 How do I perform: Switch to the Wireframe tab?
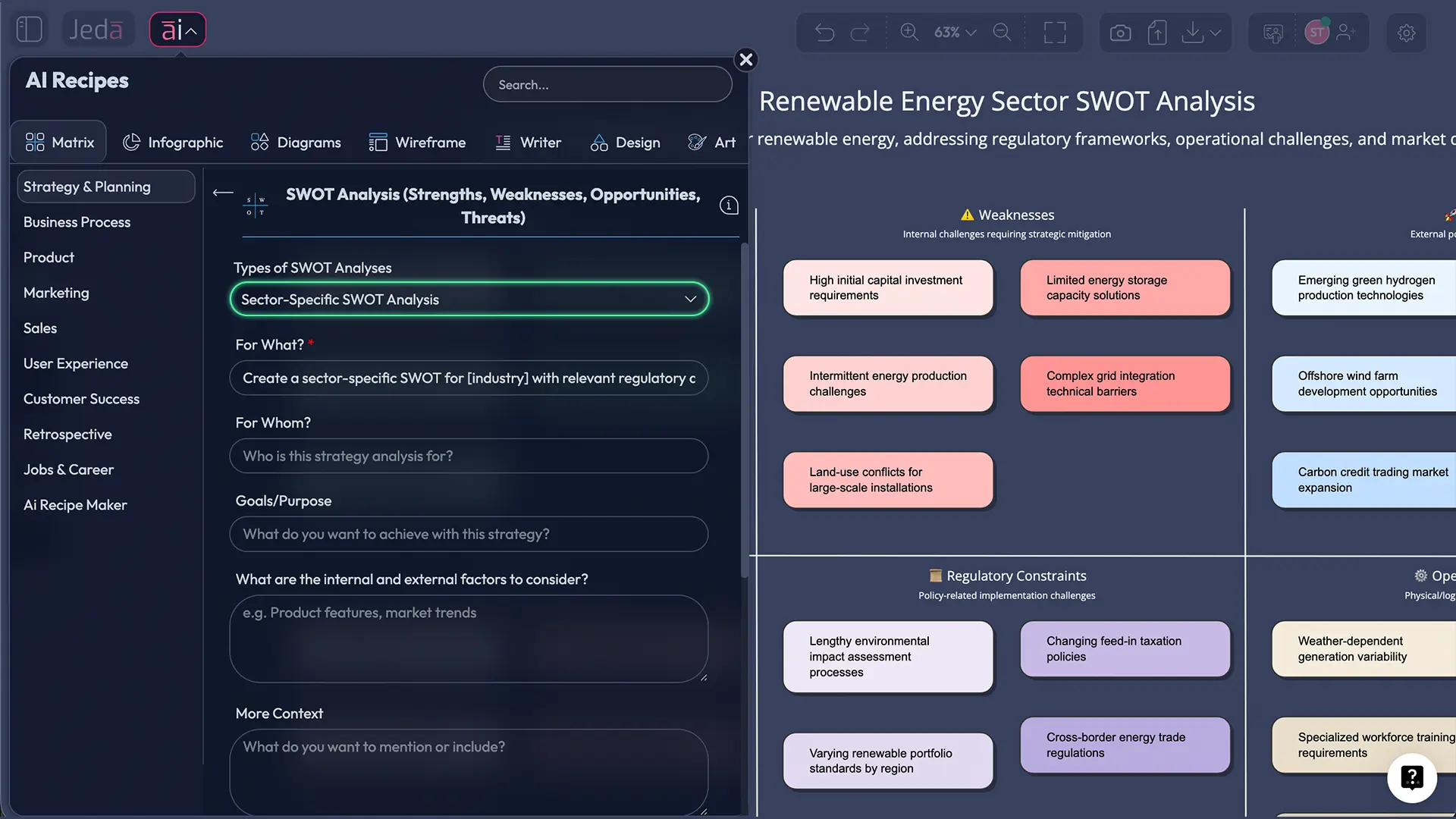[417, 143]
